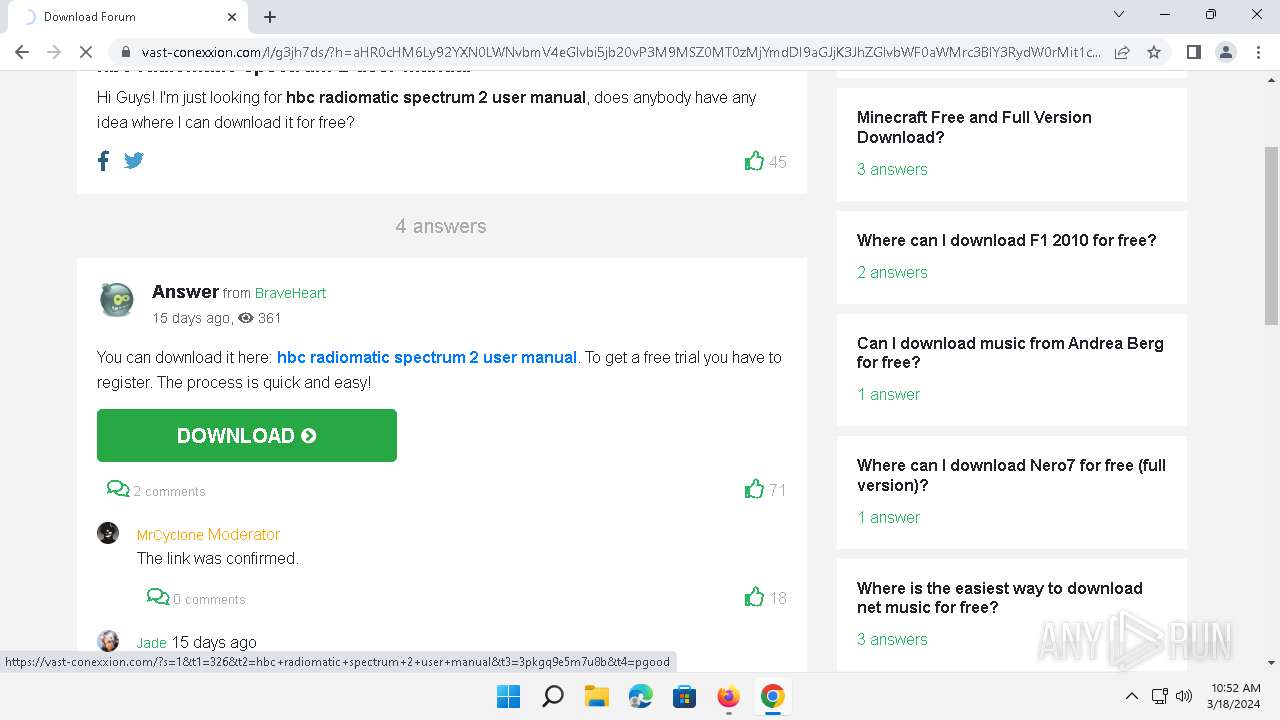Open new browser tab

coord(270,17)
